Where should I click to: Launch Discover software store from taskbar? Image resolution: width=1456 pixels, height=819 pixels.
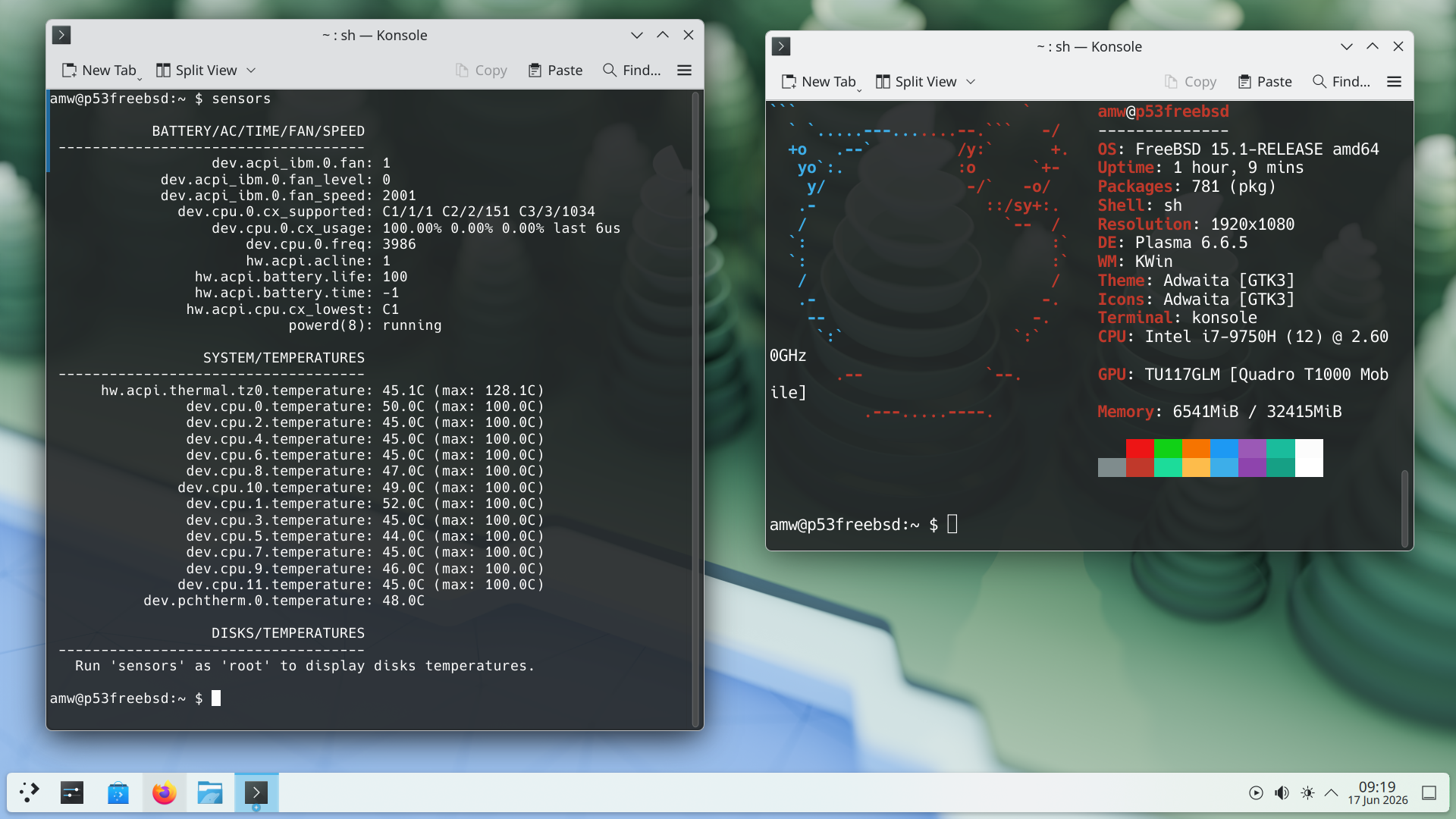pos(118,792)
